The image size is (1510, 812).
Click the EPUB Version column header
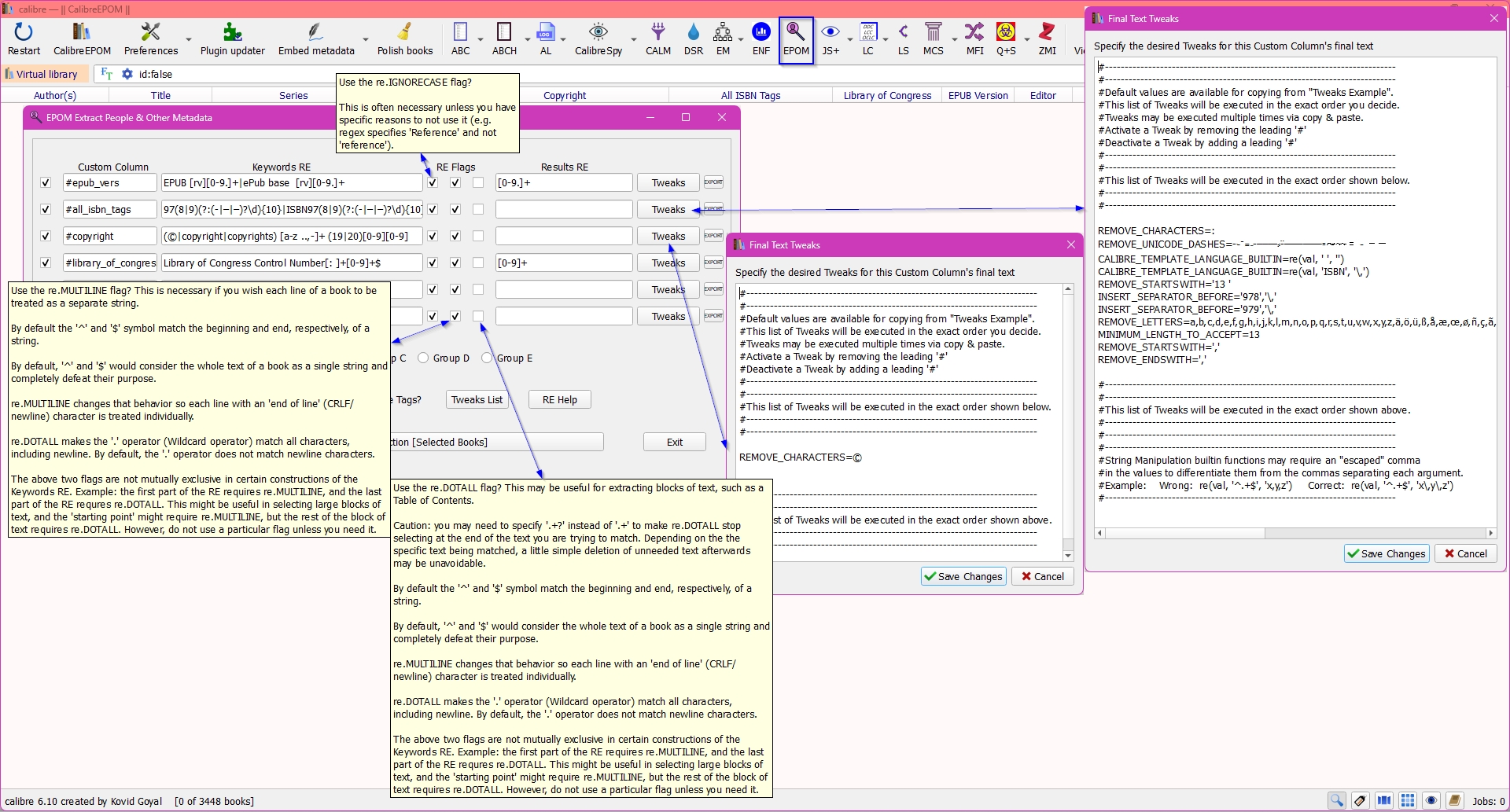978,96
